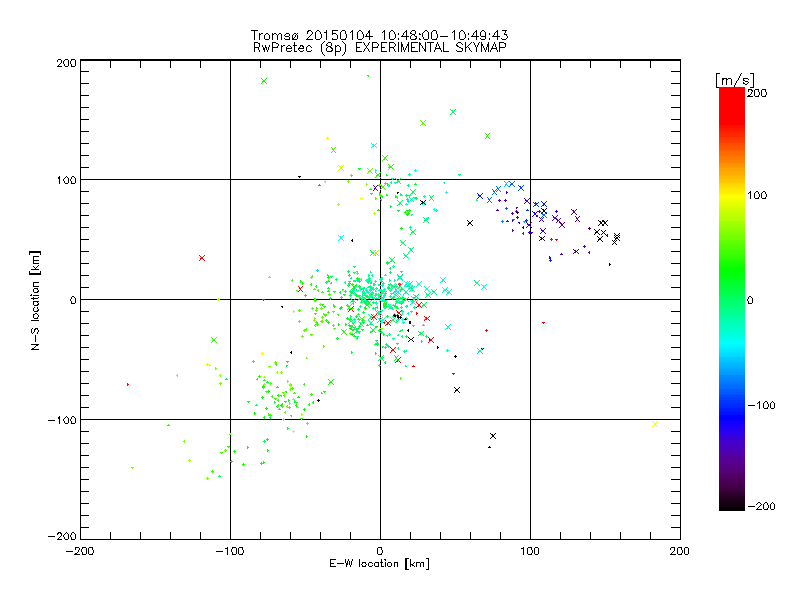Click the 'E-W location [km]' axis label

click(x=379, y=564)
